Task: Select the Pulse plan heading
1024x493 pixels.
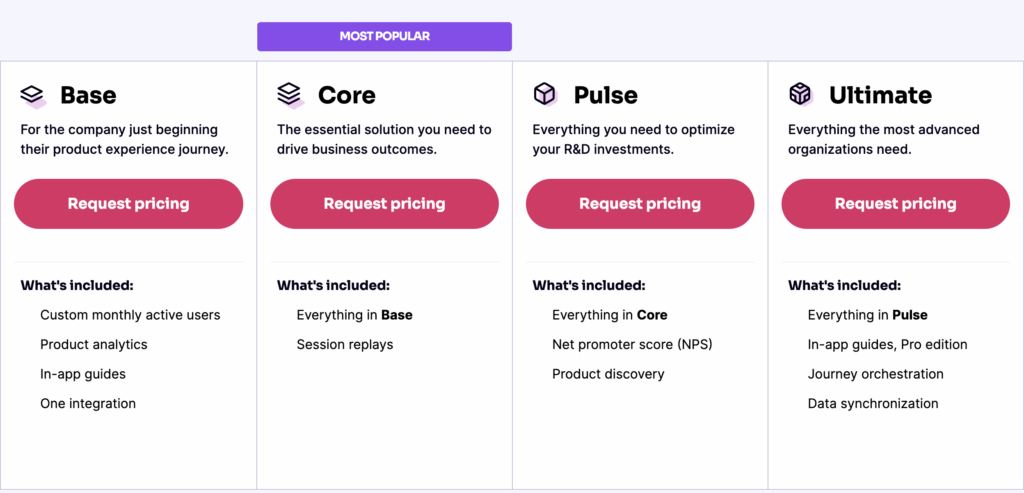Action: click(605, 95)
